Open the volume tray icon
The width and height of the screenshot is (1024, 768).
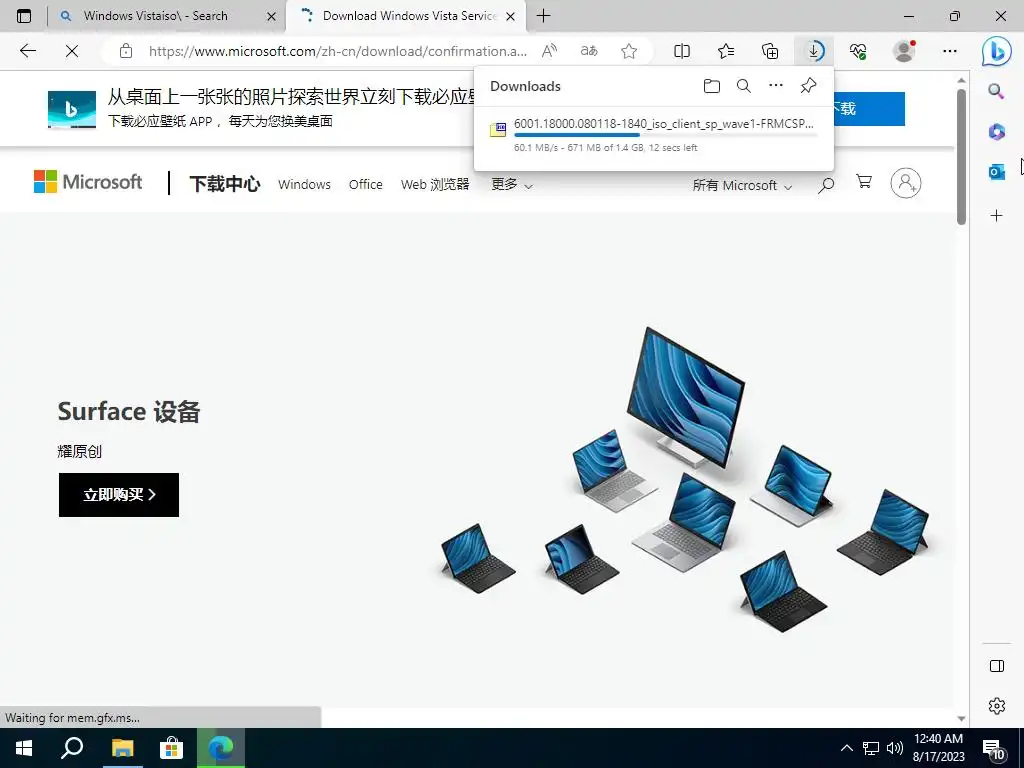(x=895, y=748)
